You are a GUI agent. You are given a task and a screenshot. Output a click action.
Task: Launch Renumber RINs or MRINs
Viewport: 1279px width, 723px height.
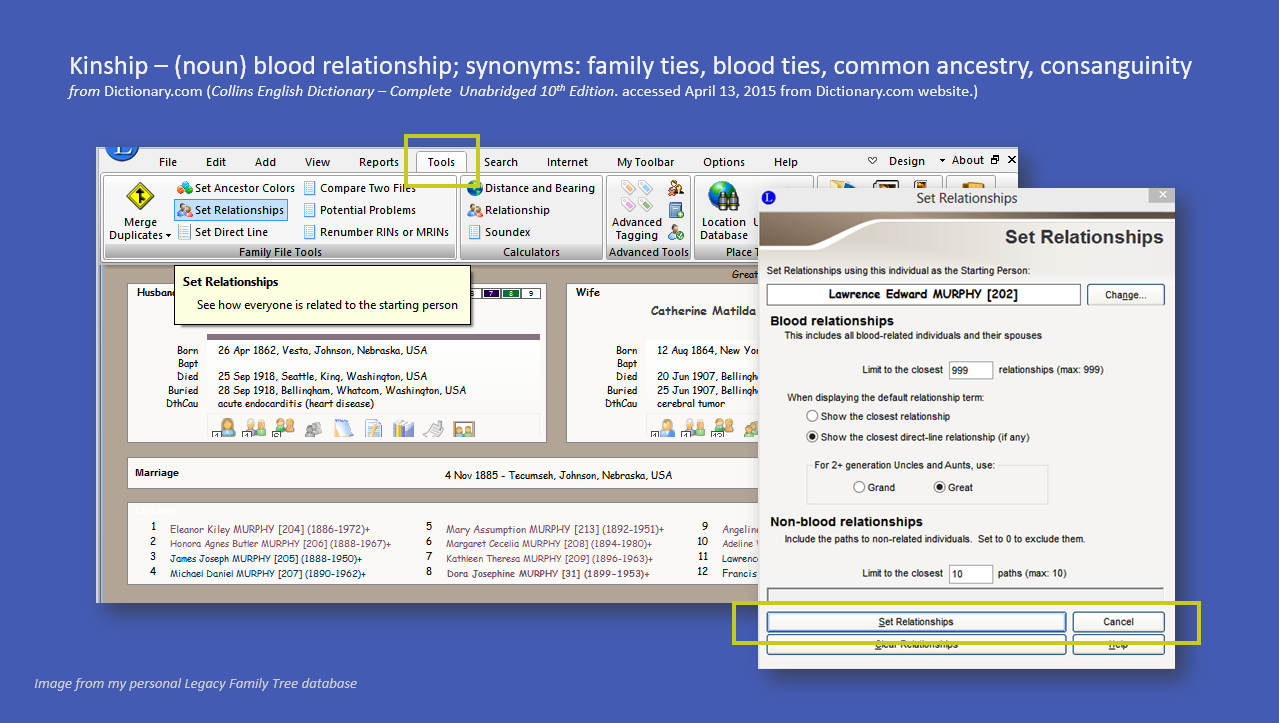coord(376,232)
